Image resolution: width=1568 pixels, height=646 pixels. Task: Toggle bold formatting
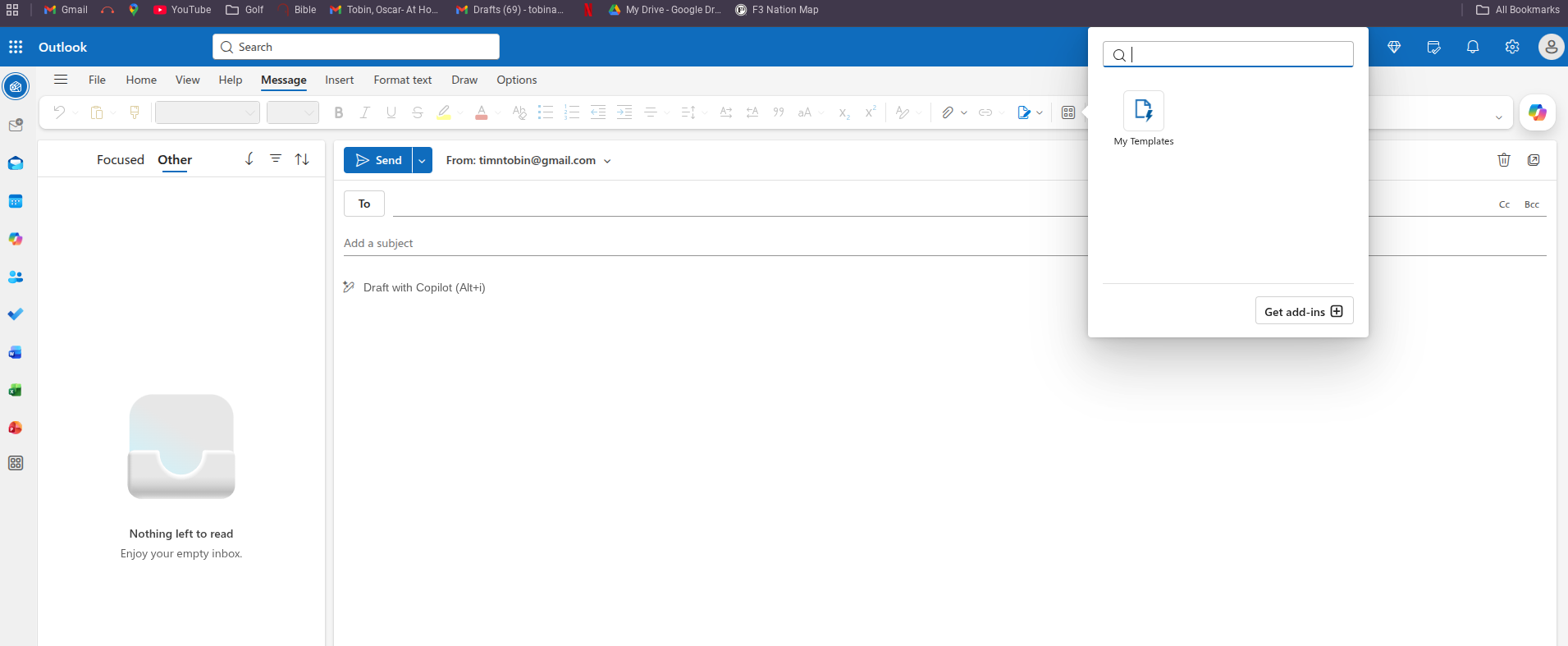[339, 112]
